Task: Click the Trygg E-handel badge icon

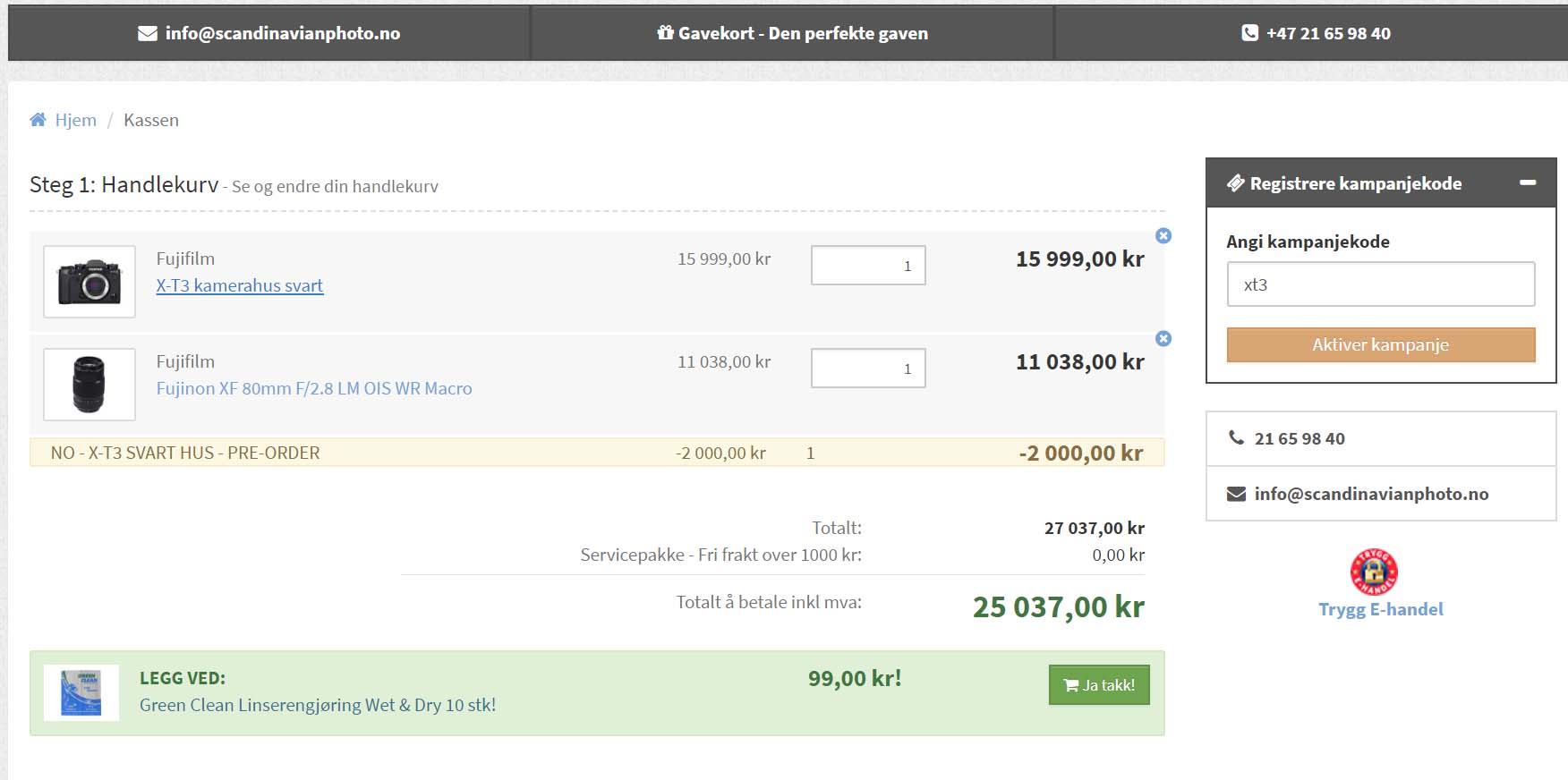Action: pyautogui.click(x=1374, y=572)
